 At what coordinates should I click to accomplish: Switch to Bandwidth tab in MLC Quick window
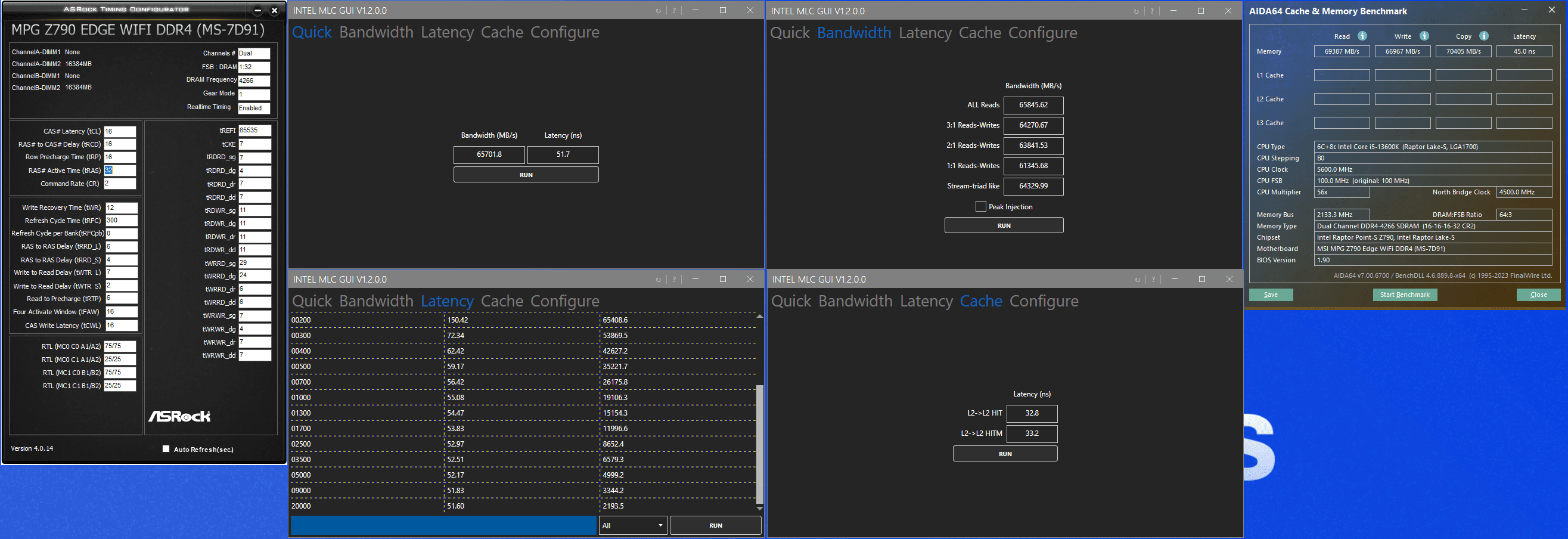point(376,32)
